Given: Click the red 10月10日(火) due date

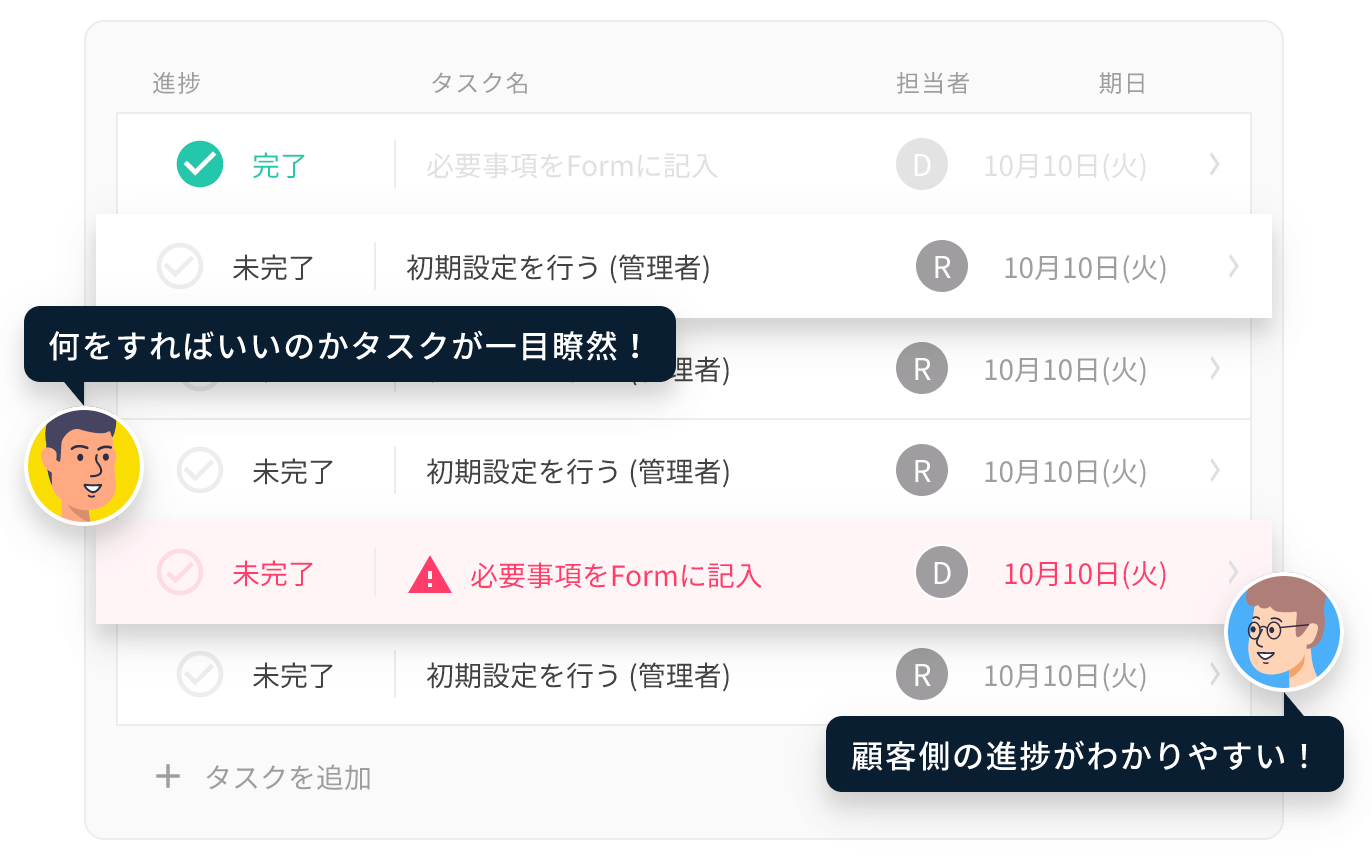Looking at the screenshot, I should [1085, 574].
